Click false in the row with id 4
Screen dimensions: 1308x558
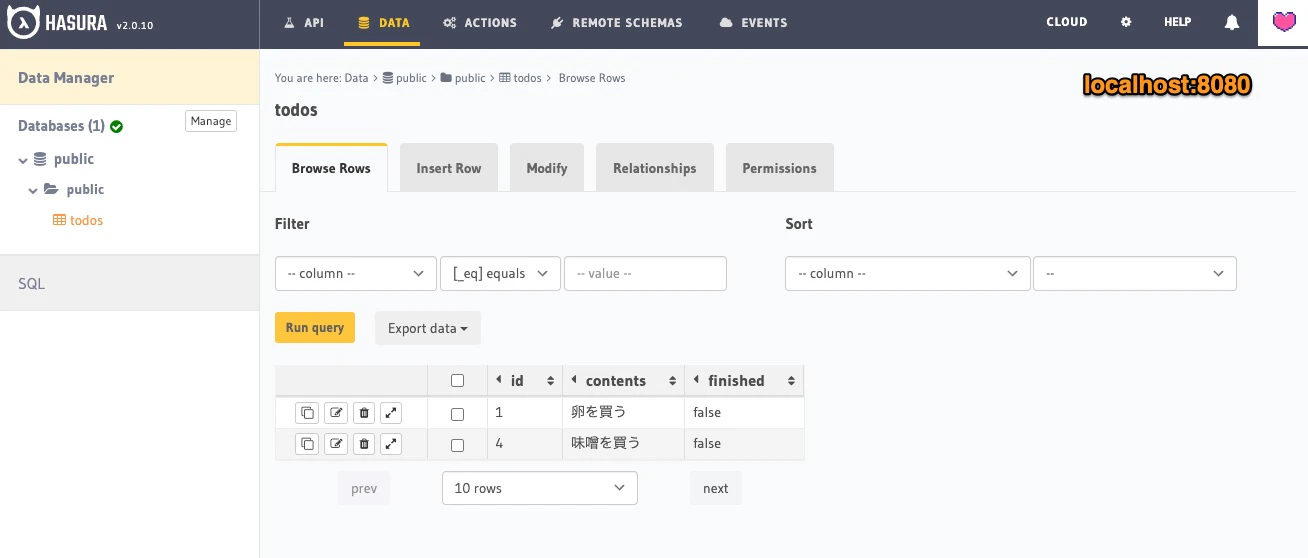click(707, 443)
